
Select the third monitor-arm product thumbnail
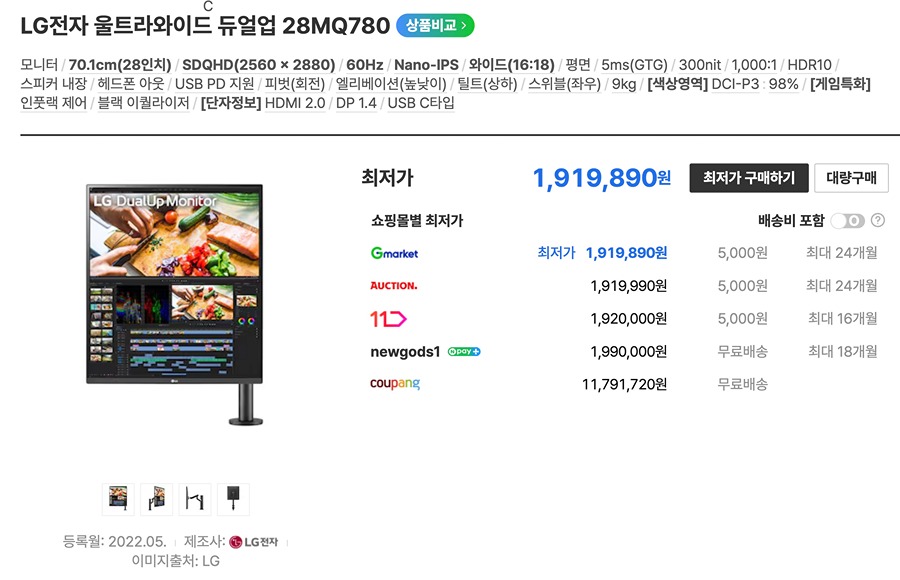(x=195, y=498)
